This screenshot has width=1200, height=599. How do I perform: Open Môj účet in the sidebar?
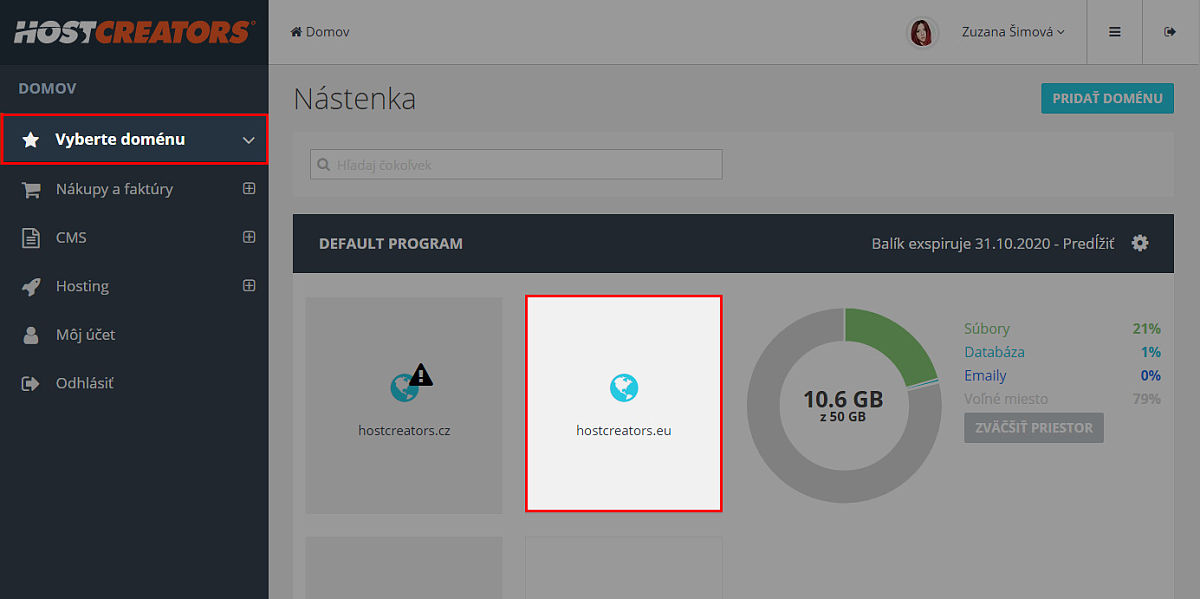[x=85, y=335]
